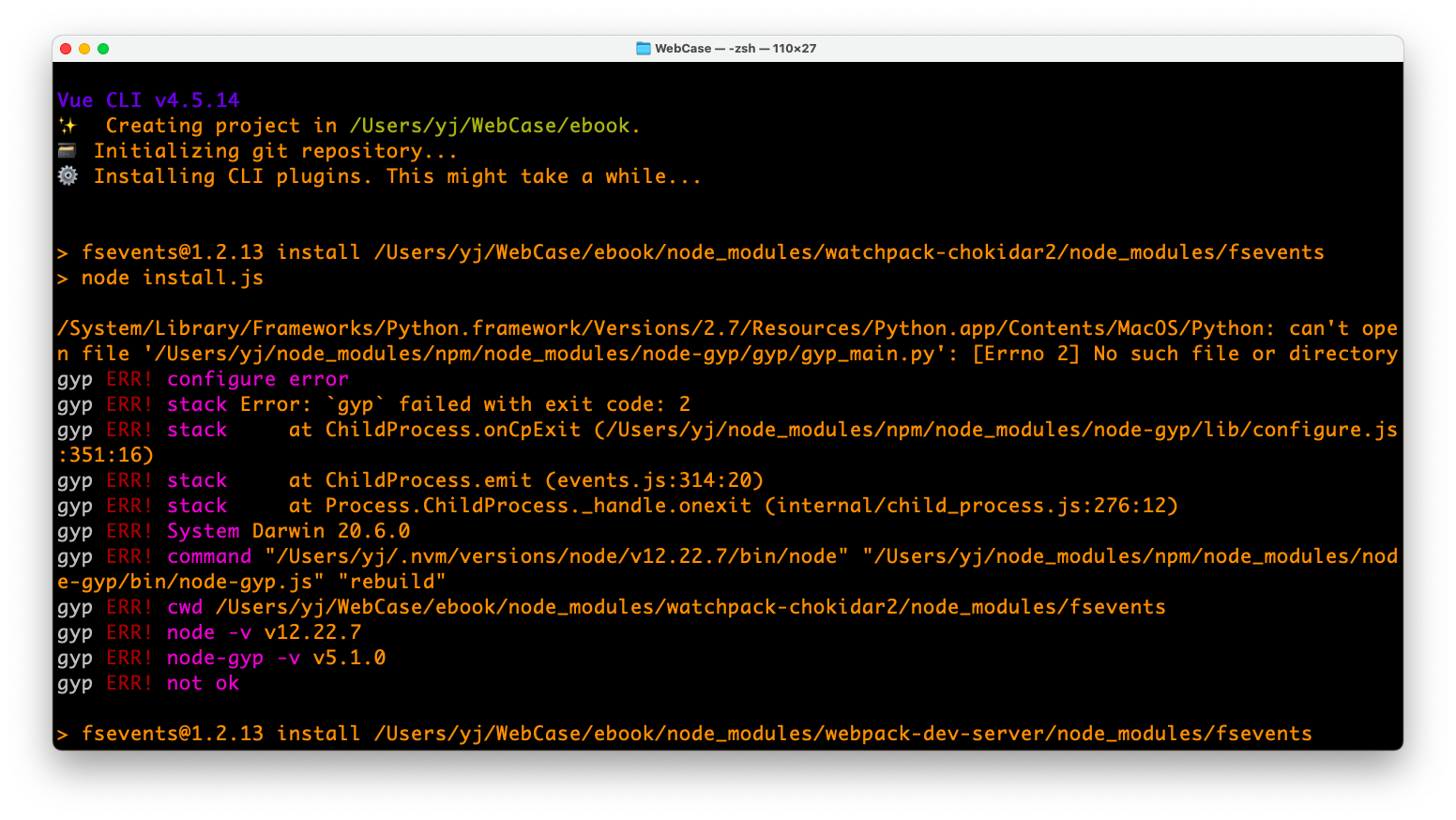Click the path '/Users/yj/WebCase/ebook.'

click(495, 126)
